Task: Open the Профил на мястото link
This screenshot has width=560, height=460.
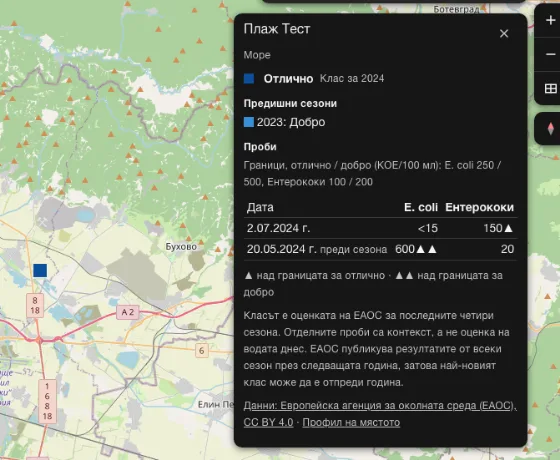Action: click(x=351, y=422)
